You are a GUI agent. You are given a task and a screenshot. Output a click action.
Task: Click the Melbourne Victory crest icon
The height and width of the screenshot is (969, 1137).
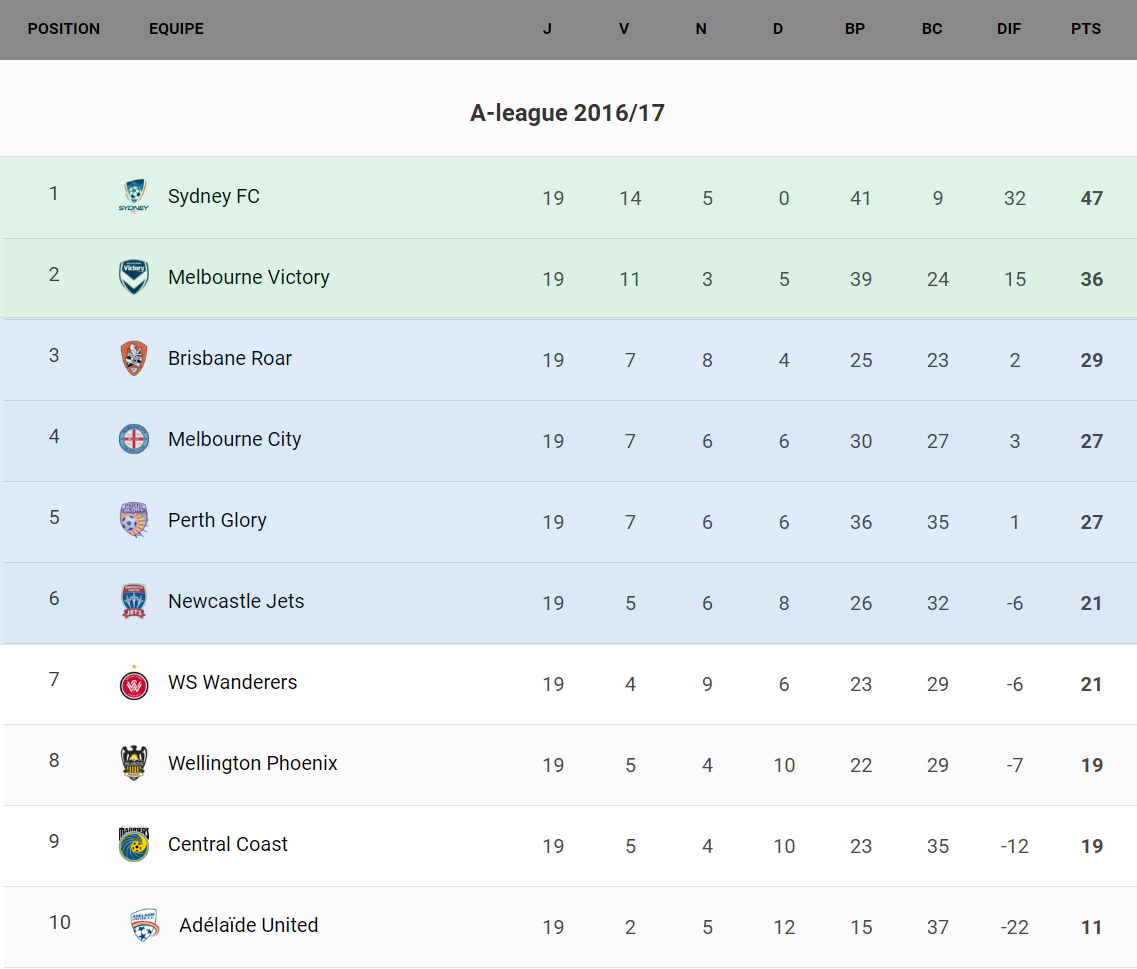point(134,277)
